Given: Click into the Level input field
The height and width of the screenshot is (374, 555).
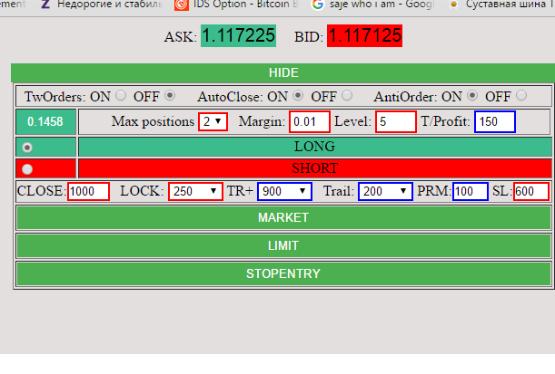Looking at the screenshot, I should pos(396,122).
